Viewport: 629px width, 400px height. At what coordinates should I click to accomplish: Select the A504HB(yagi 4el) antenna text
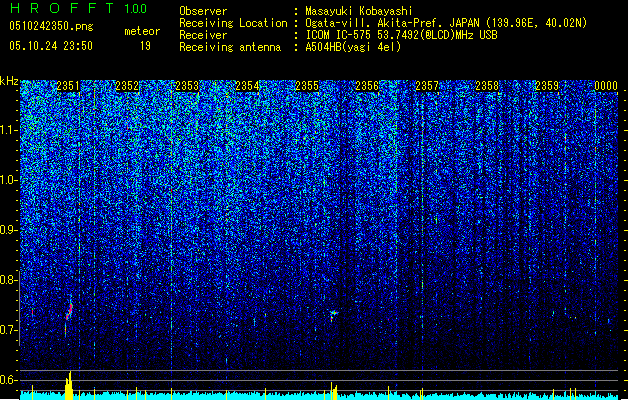[x=353, y=47]
